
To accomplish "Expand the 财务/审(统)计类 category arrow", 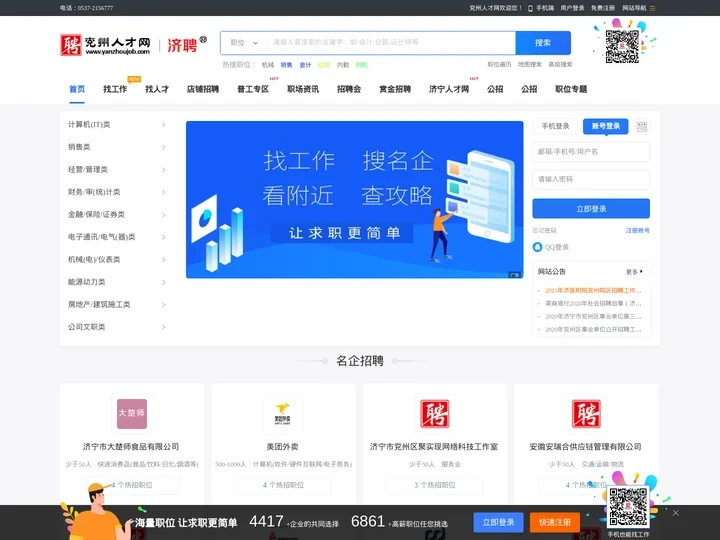I will 163,192.
